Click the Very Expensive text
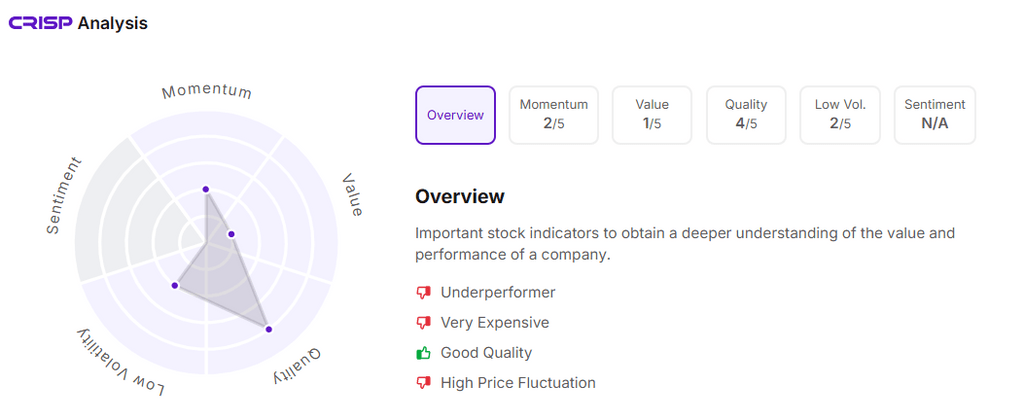 click(494, 323)
